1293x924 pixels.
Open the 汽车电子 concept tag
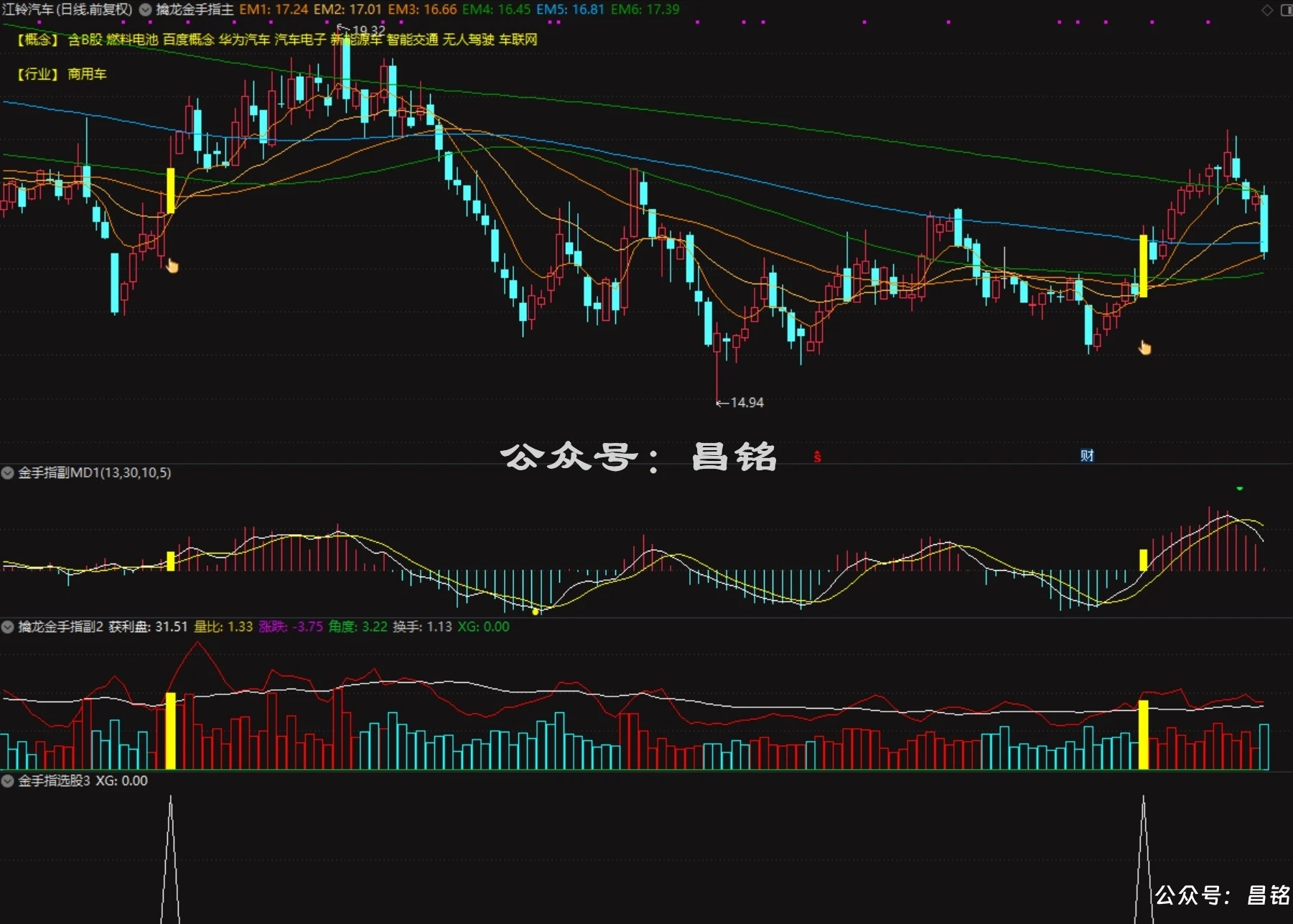pyautogui.click(x=300, y=39)
